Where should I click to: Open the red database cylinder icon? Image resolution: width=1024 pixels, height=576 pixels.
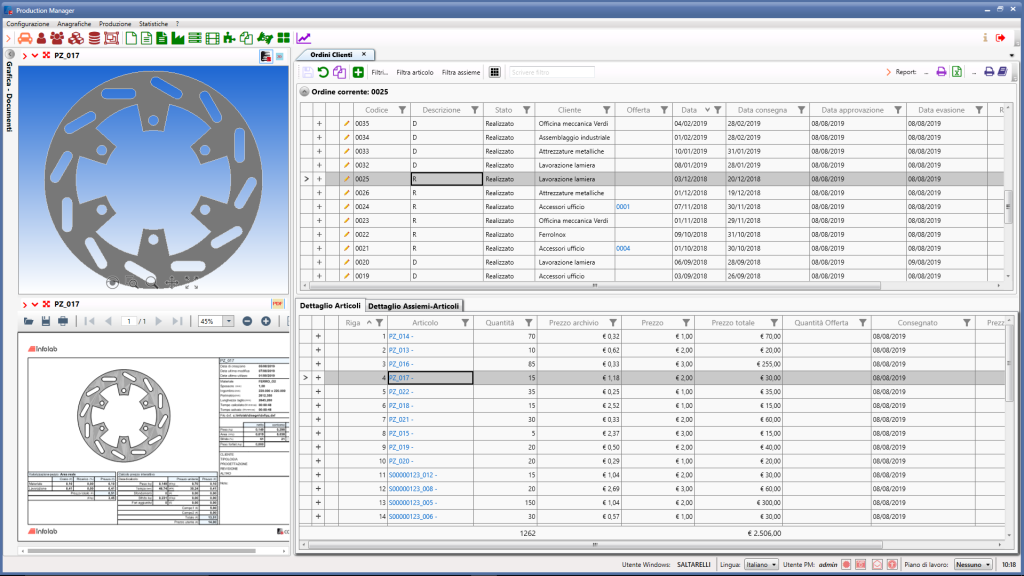(x=94, y=39)
